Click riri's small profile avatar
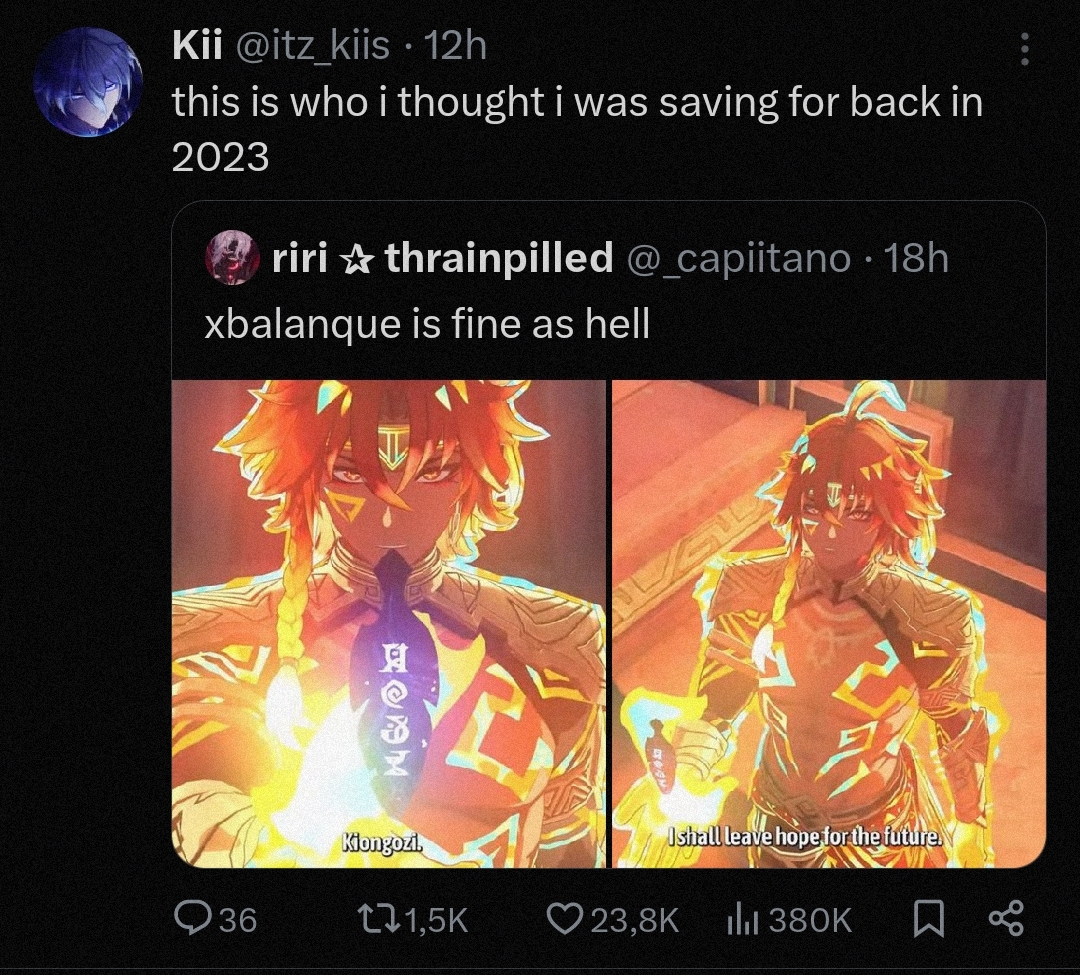 tap(231, 258)
